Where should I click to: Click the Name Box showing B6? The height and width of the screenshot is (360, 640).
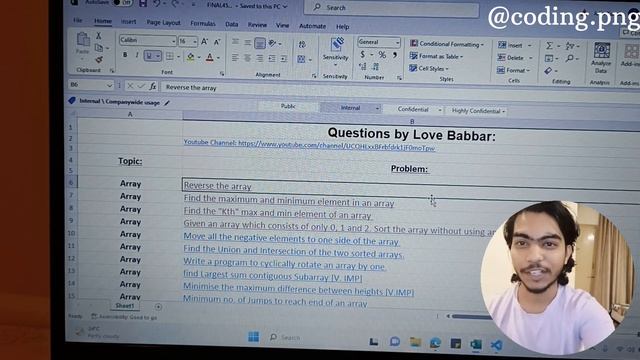[91, 84]
